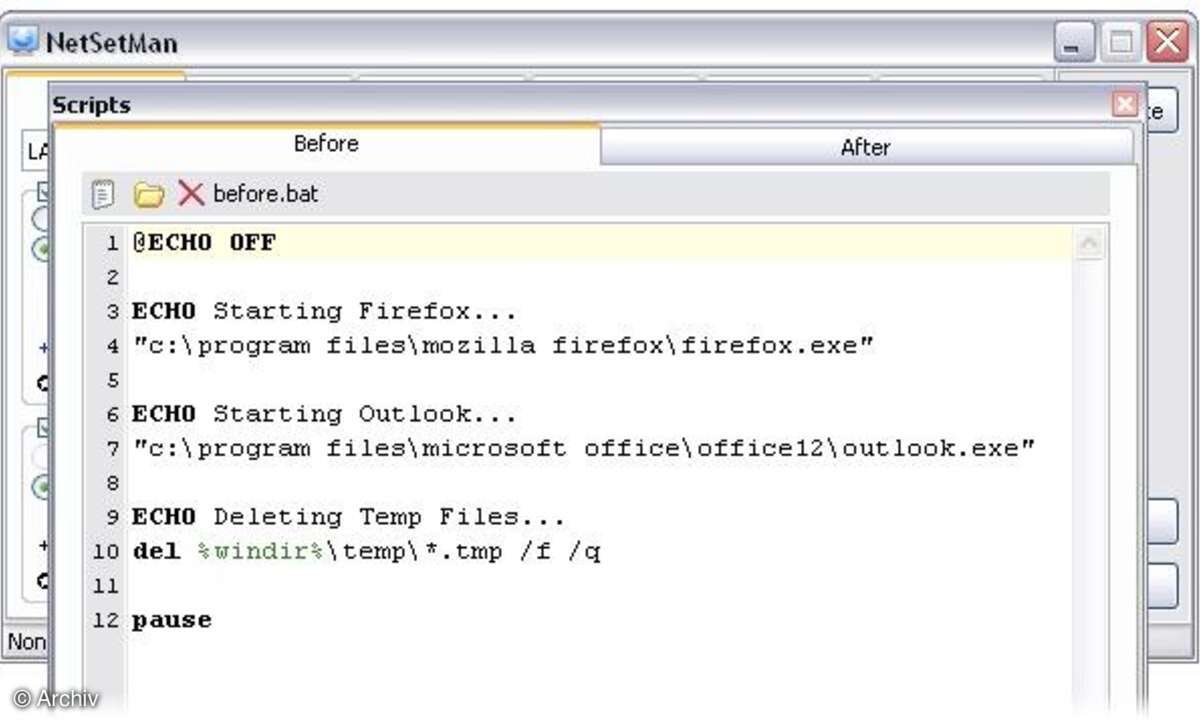This screenshot has width=1200, height=720.
Task: Switch to the Before tab
Action: tap(326, 144)
